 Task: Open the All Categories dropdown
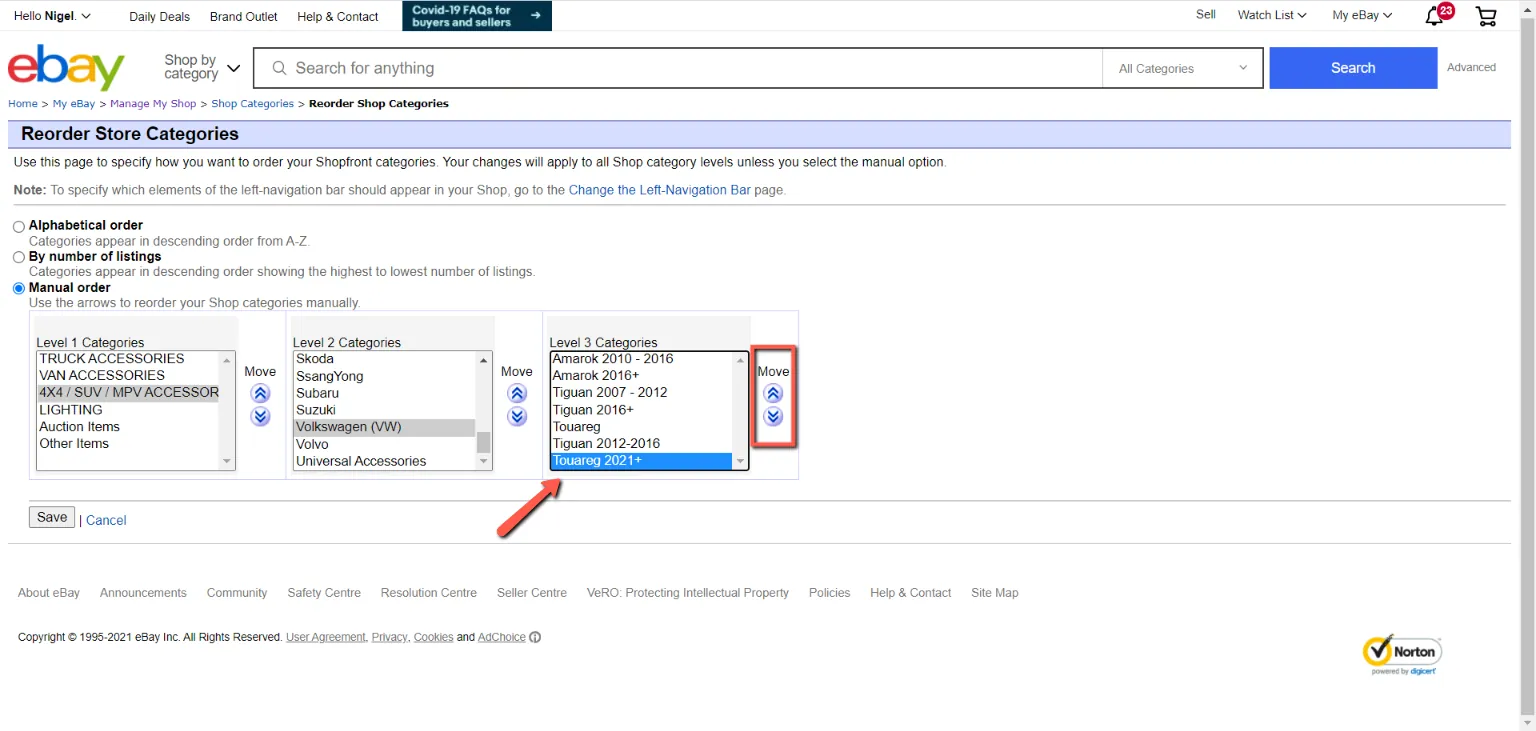[x=1184, y=68]
